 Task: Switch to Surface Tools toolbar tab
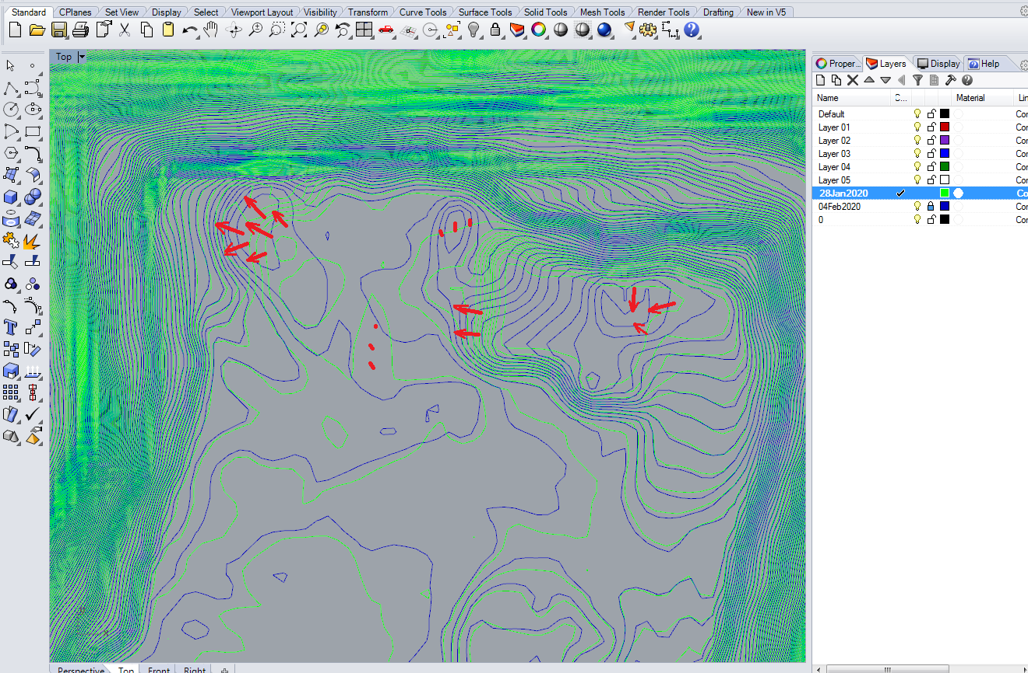tap(485, 12)
